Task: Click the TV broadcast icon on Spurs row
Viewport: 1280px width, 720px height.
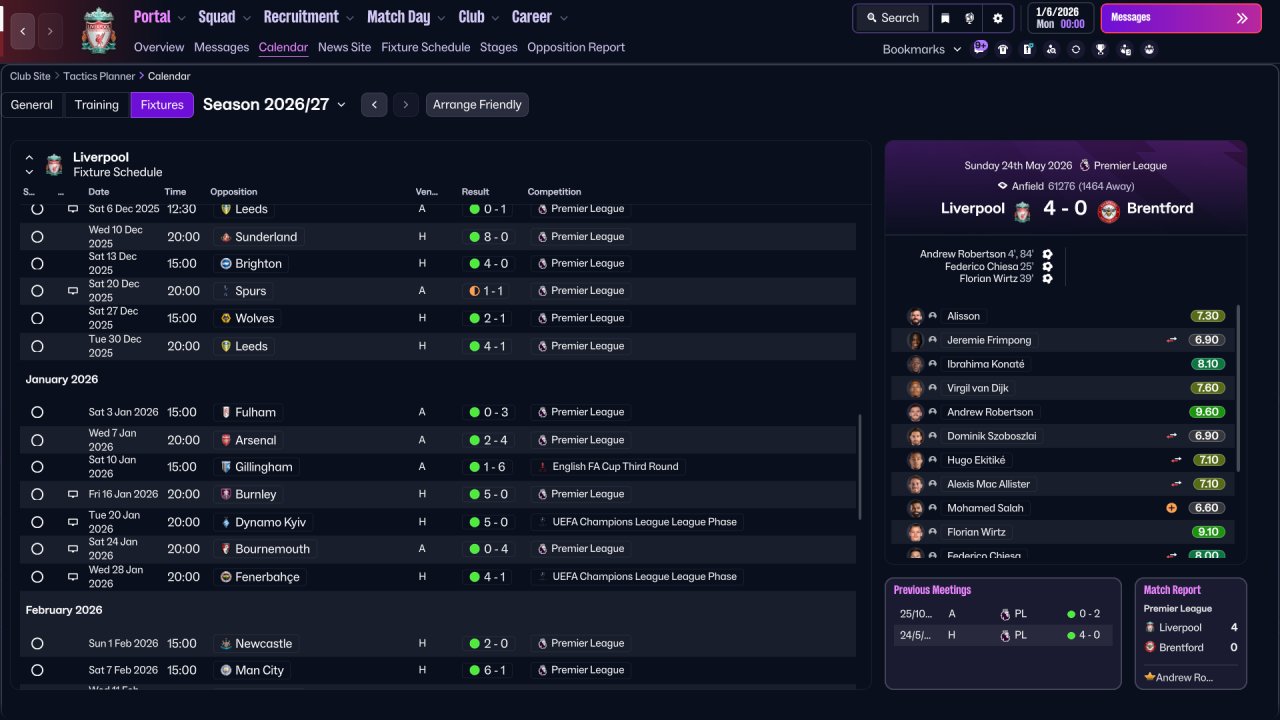Action: pyautogui.click(x=73, y=291)
